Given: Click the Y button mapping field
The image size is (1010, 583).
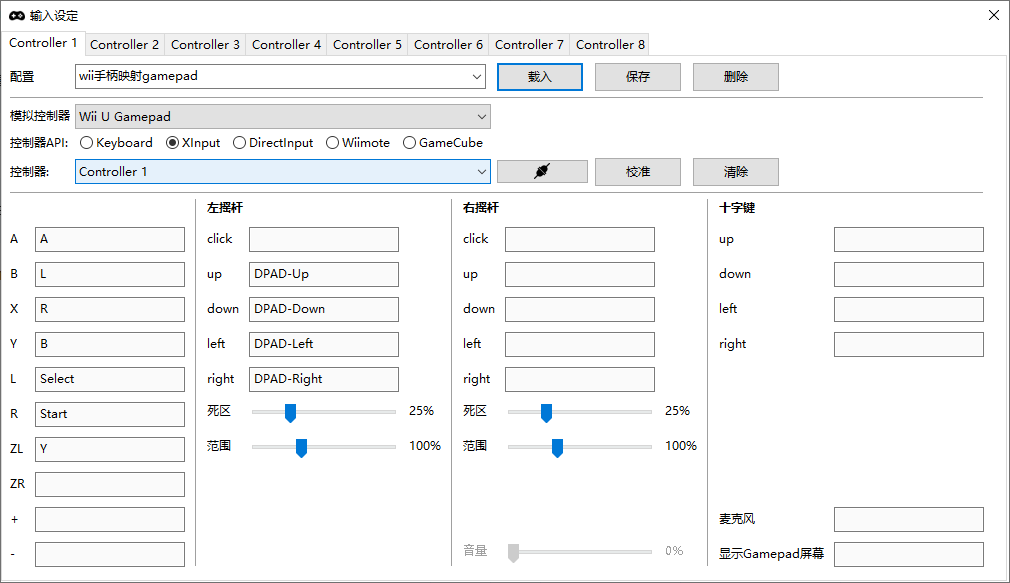Looking at the screenshot, I should point(110,344).
